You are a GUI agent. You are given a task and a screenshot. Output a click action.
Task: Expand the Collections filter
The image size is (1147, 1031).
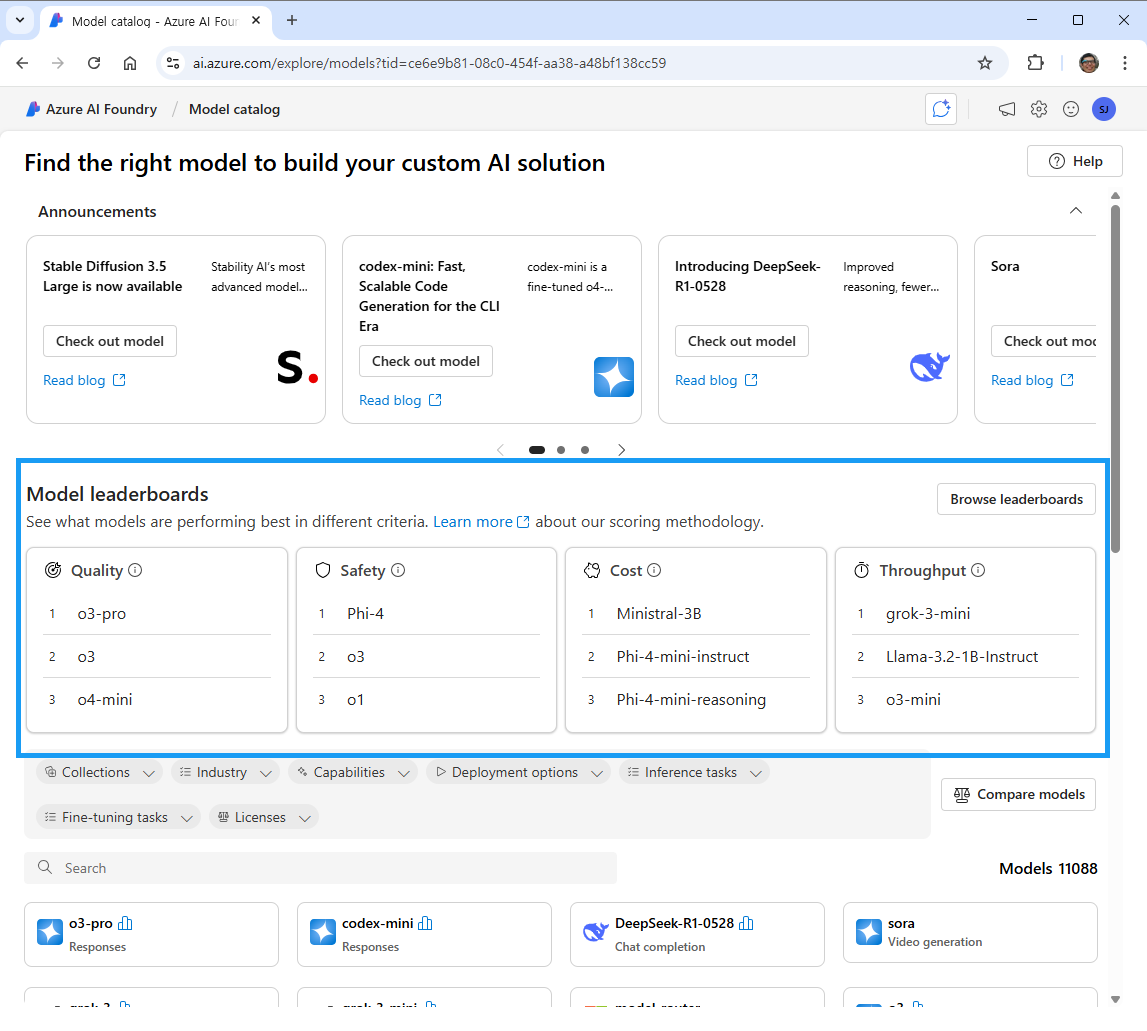click(99, 773)
